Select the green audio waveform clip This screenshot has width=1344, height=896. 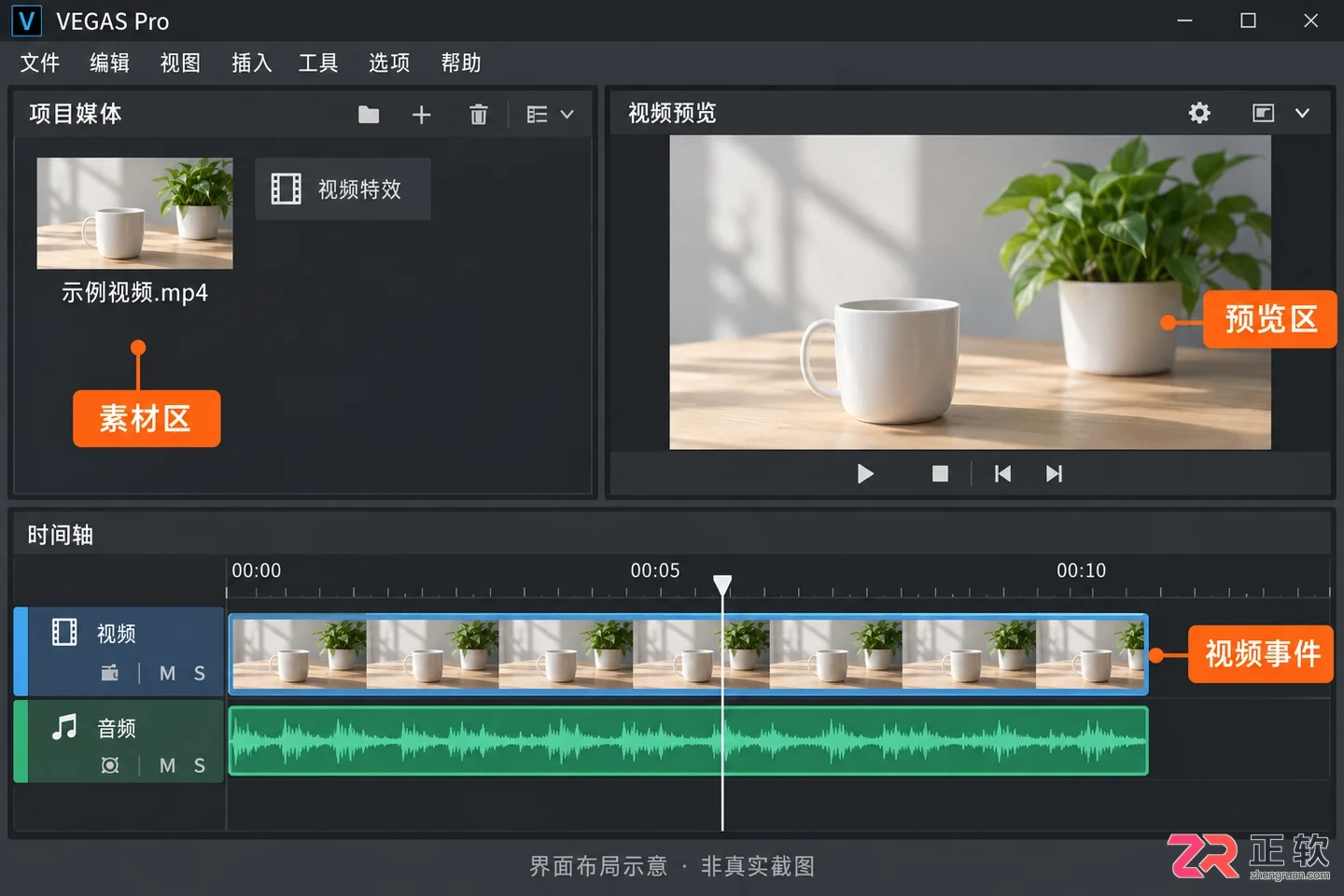(x=688, y=741)
